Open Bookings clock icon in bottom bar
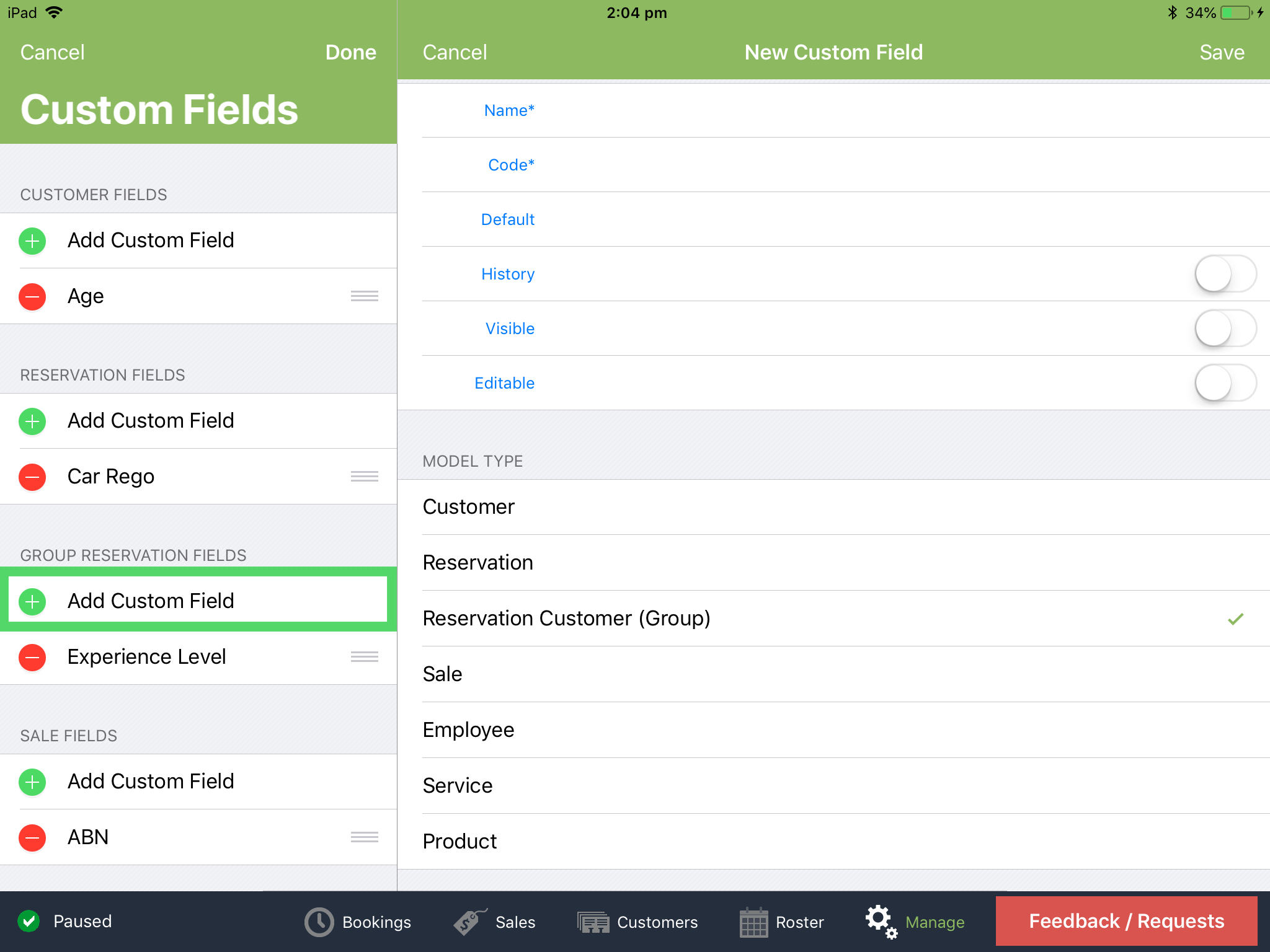The width and height of the screenshot is (1270, 952). [x=319, y=922]
